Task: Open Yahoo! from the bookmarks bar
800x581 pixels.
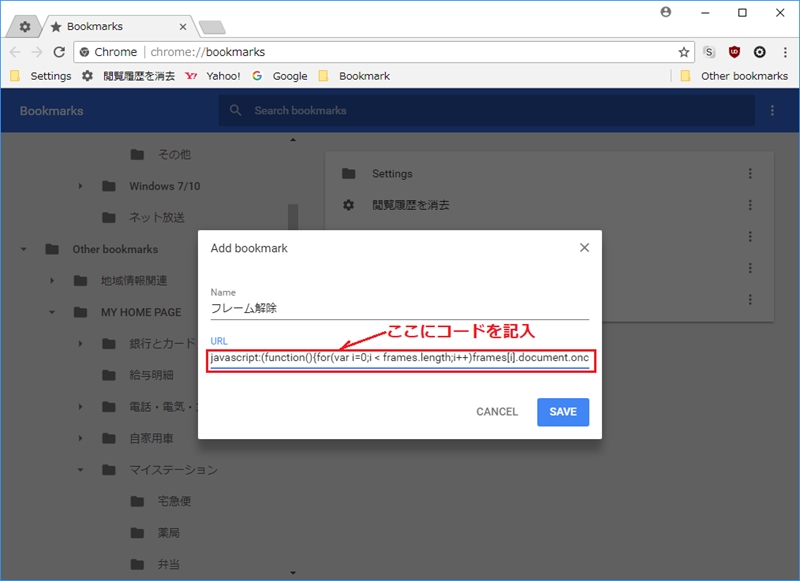Action: [x=214, y=76]
